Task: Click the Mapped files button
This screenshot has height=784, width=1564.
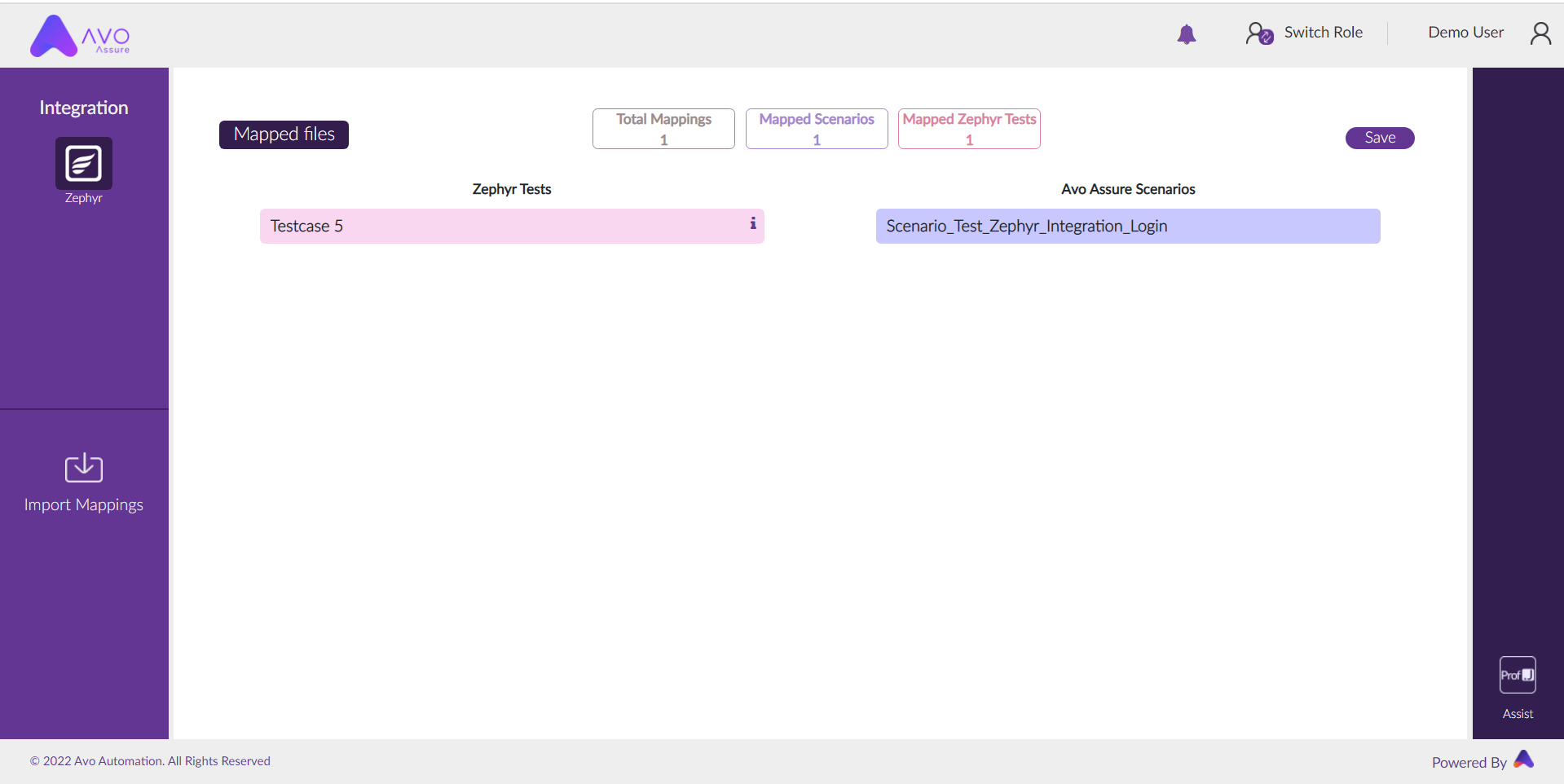Action: pyautogui.click(x=284, y=134)
